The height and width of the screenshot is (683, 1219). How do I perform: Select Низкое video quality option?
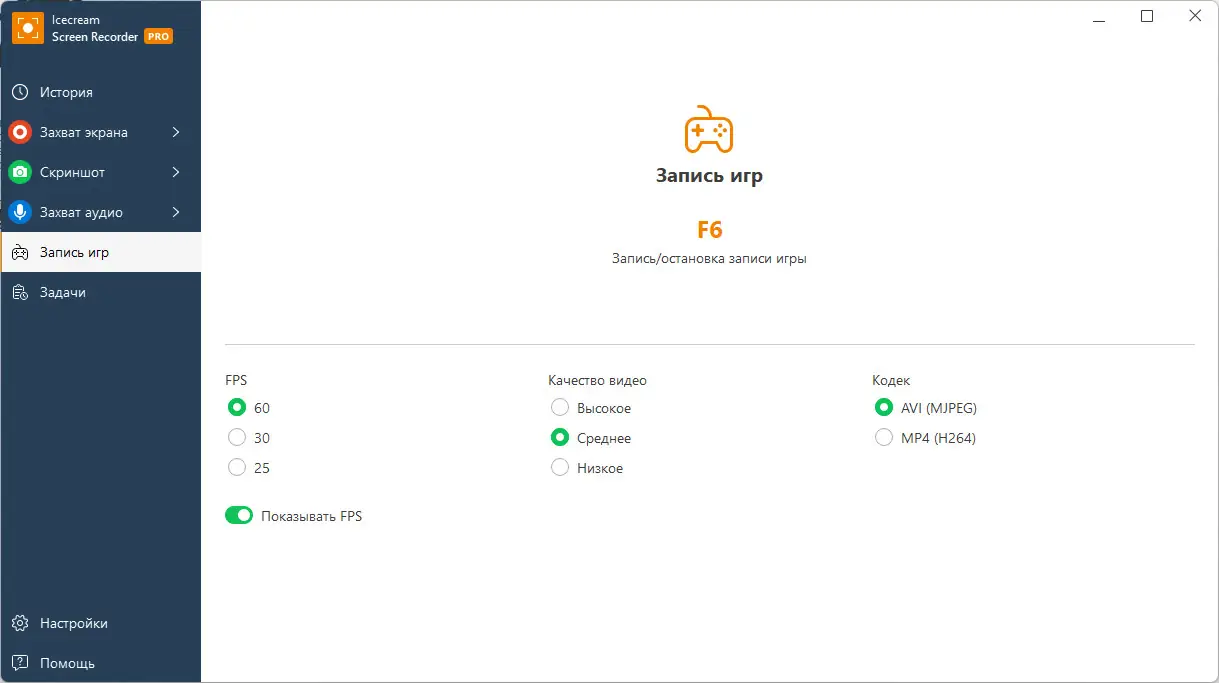pos(560,468)
